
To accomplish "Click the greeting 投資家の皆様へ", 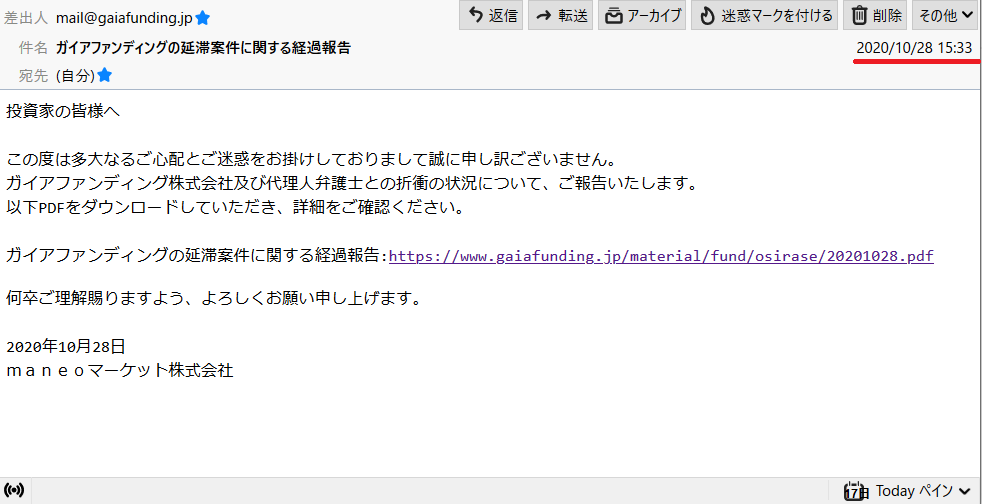I will click(x=63, y=112).
